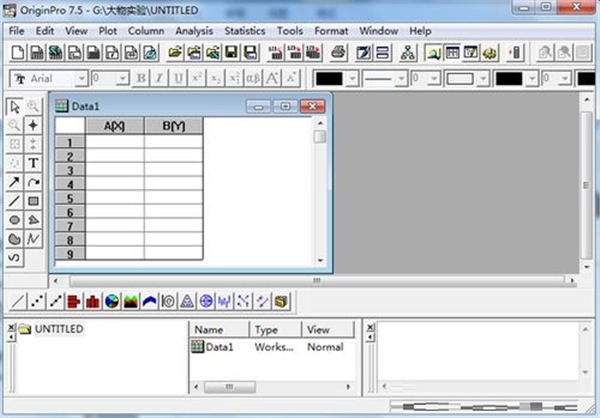The image size is (600, 418).
Task: Create a Scatter plot
Action: (x=37, y=302)
